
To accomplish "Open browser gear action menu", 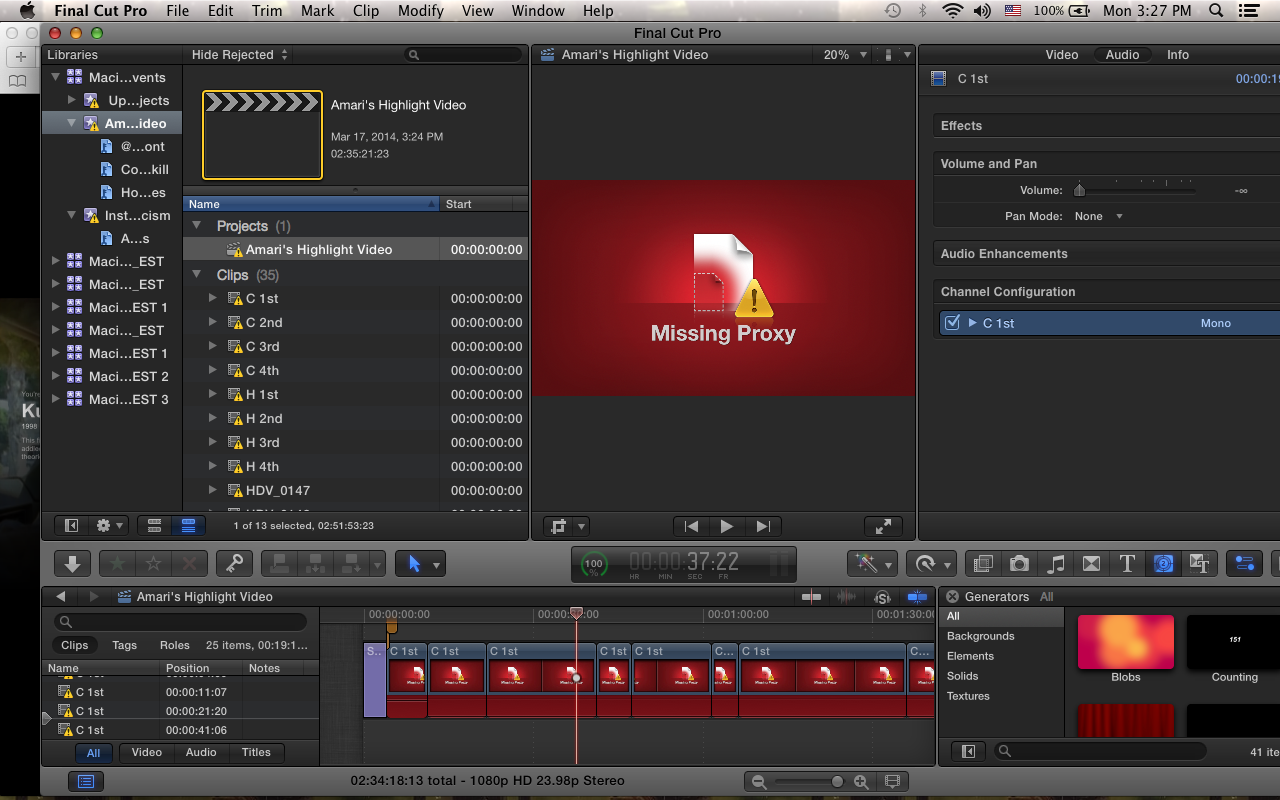I will 109,525.
